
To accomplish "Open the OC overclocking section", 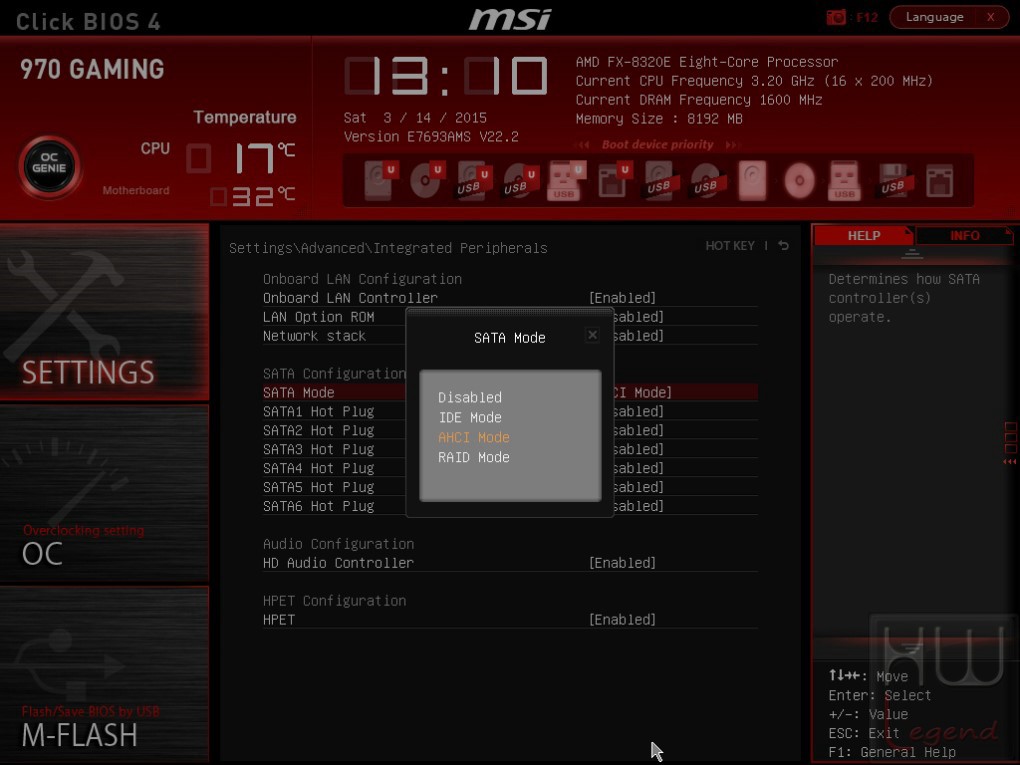I will tap(104, 493).
